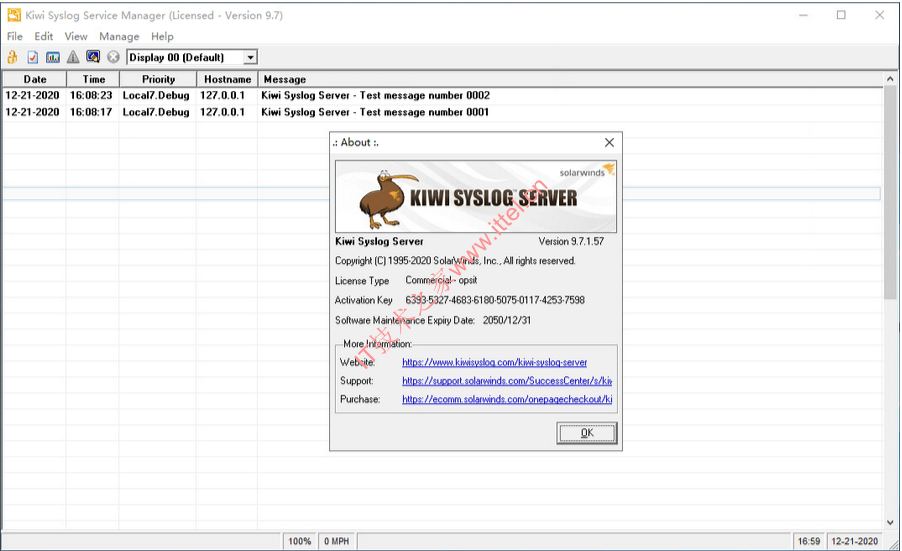Open the statistics chart icon
Image resolution: width=902 pixels, height=551 pixels.
click(x=53, y=57)
